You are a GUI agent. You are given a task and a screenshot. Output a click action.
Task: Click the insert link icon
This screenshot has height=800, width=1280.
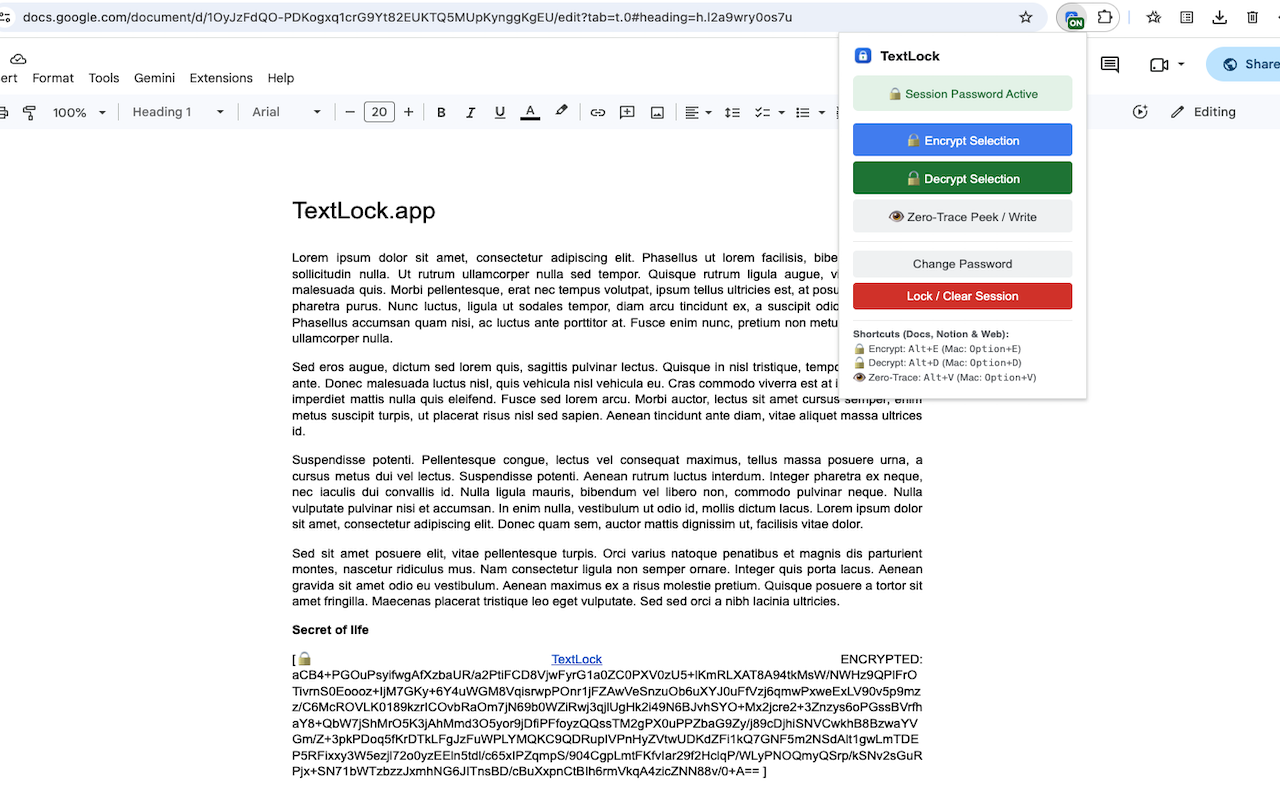597,112
